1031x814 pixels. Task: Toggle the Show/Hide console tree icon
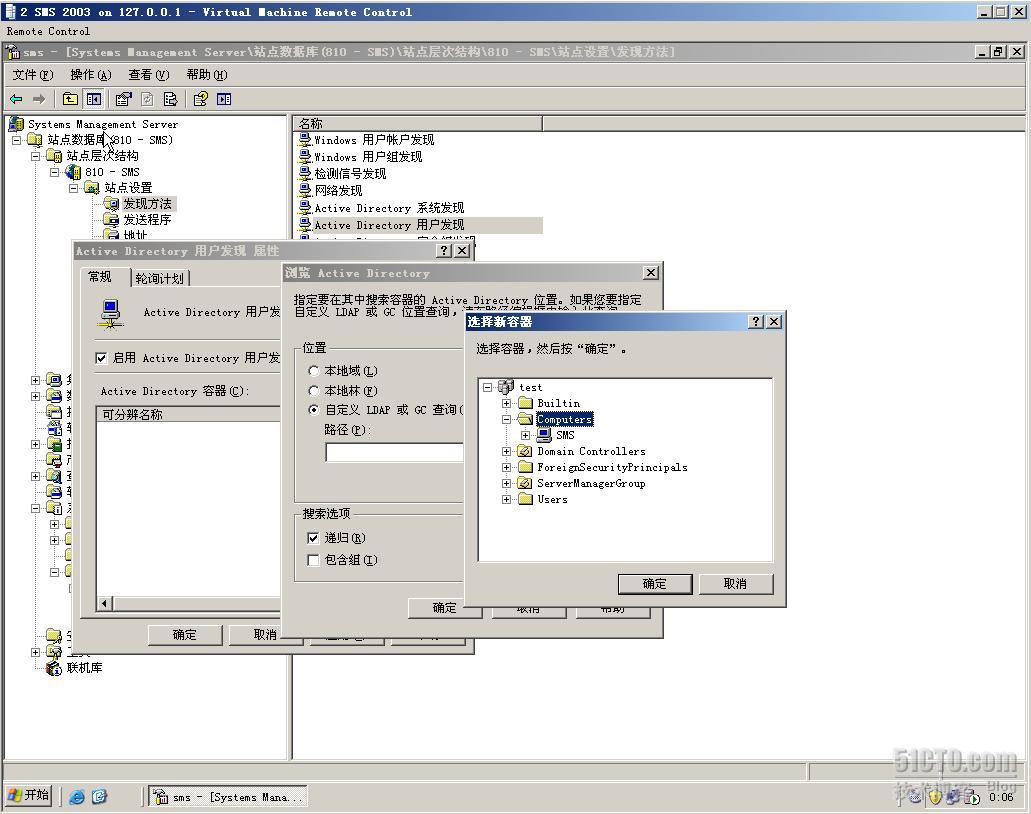94,99
